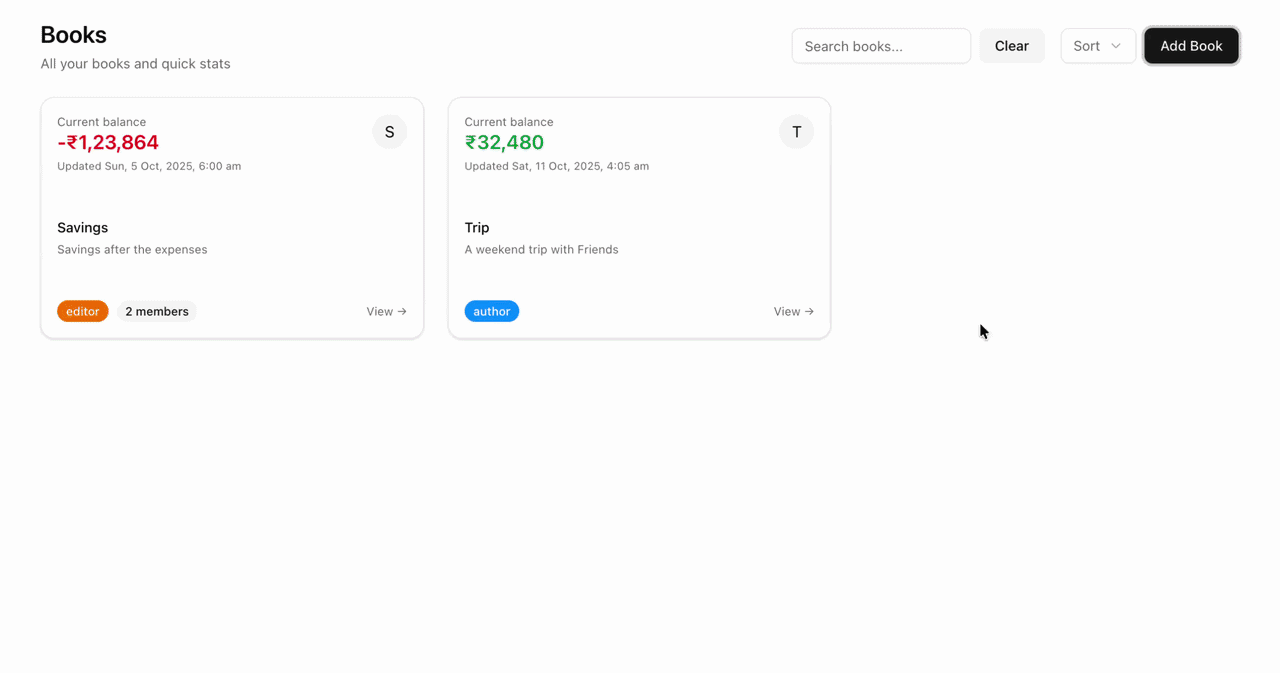Click the blue "author" role badge
1280x673 pixels.
coord(491,311)
